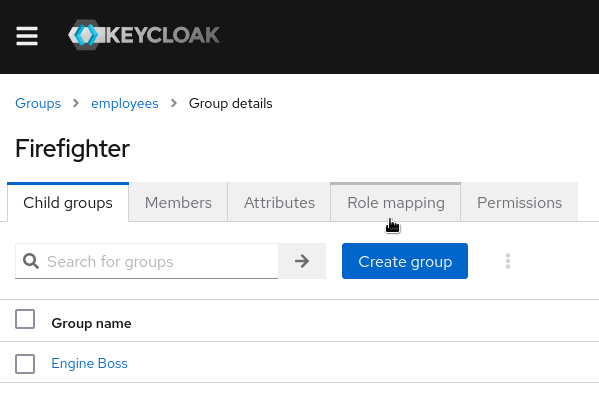Click the Group name column header
The height and width of the screenshot is (407, 599).
coord(91,323)
